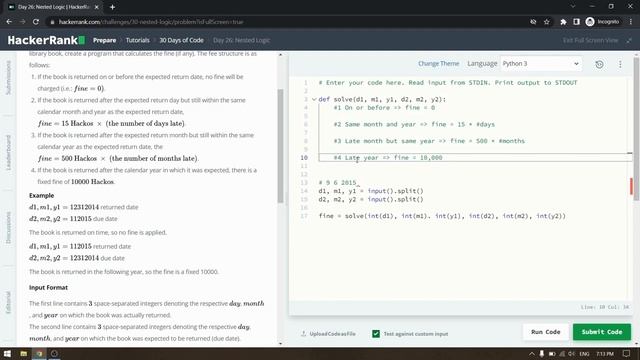Click the line 17 fine = solve statement

442,216
